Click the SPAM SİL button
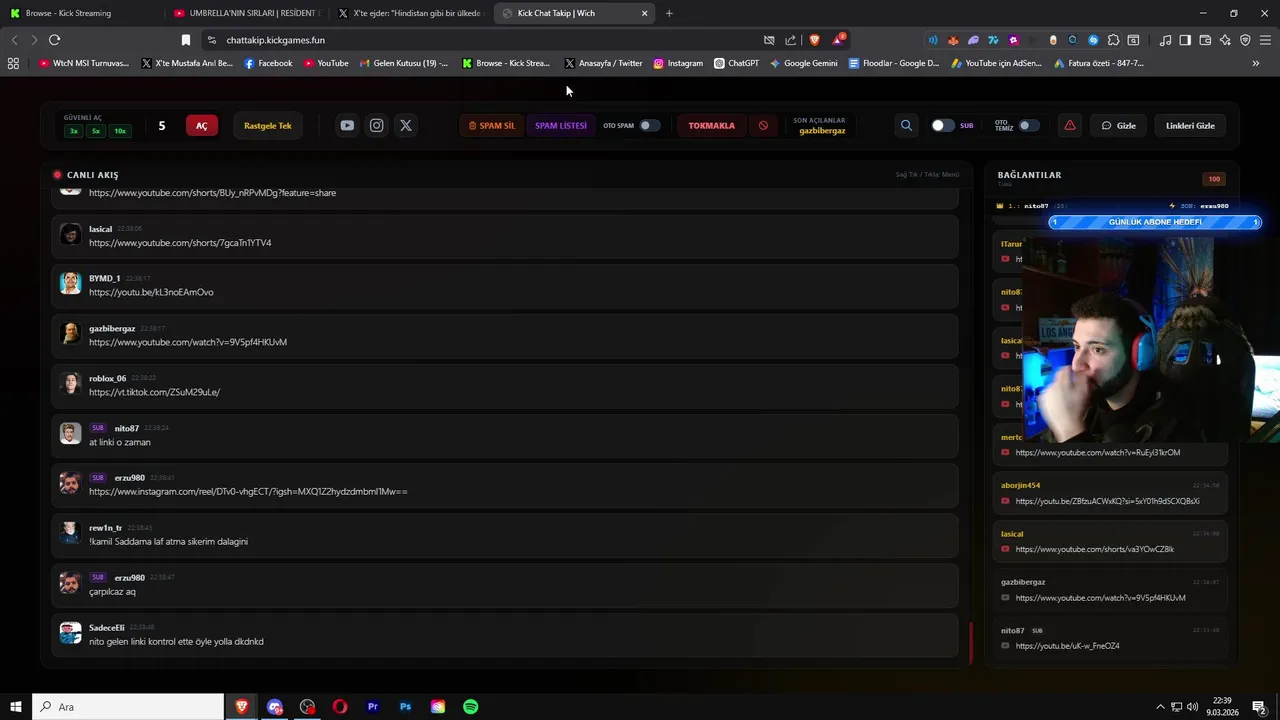The width and height of the screenshot is (1280, 720). pos(491,126)
